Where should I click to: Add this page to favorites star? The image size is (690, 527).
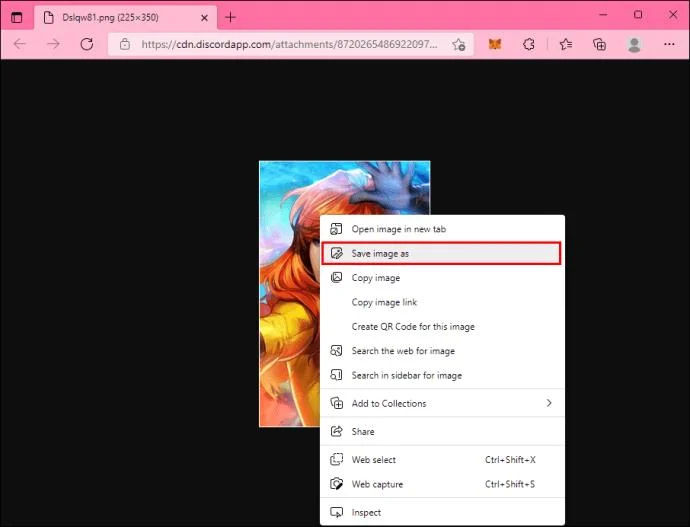459,44
